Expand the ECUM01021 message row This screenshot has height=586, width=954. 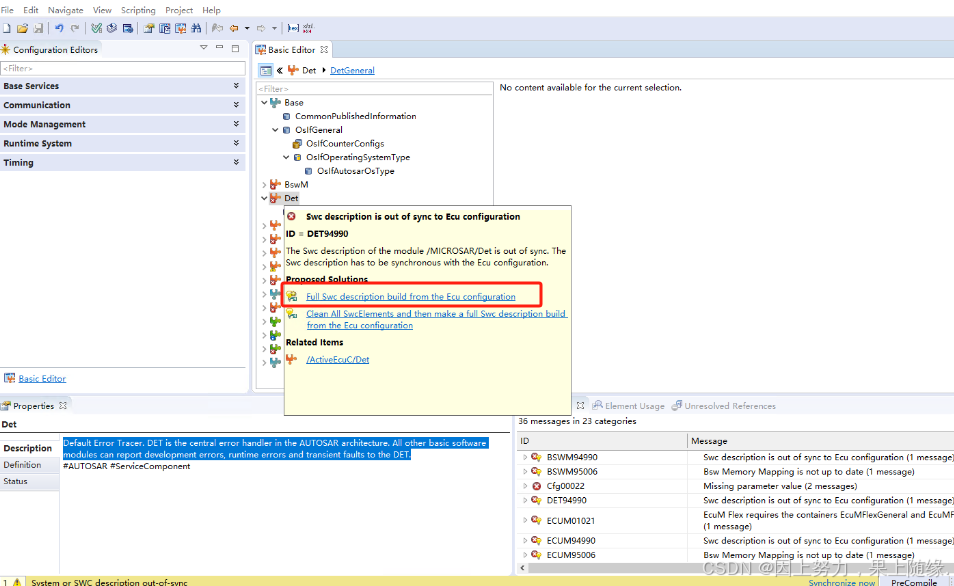(x=524, y=520)
